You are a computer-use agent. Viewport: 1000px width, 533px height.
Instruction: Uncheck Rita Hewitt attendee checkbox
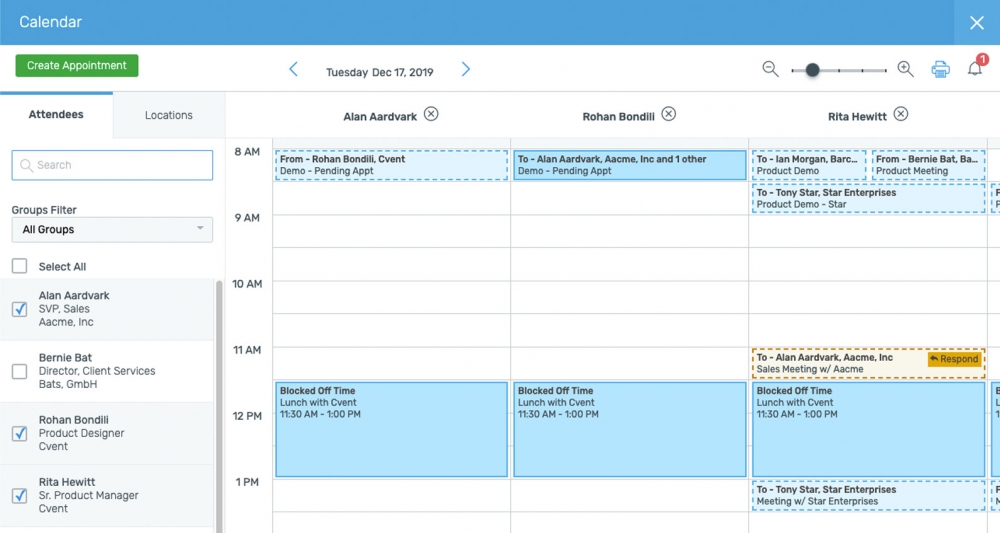pos(20,495)
